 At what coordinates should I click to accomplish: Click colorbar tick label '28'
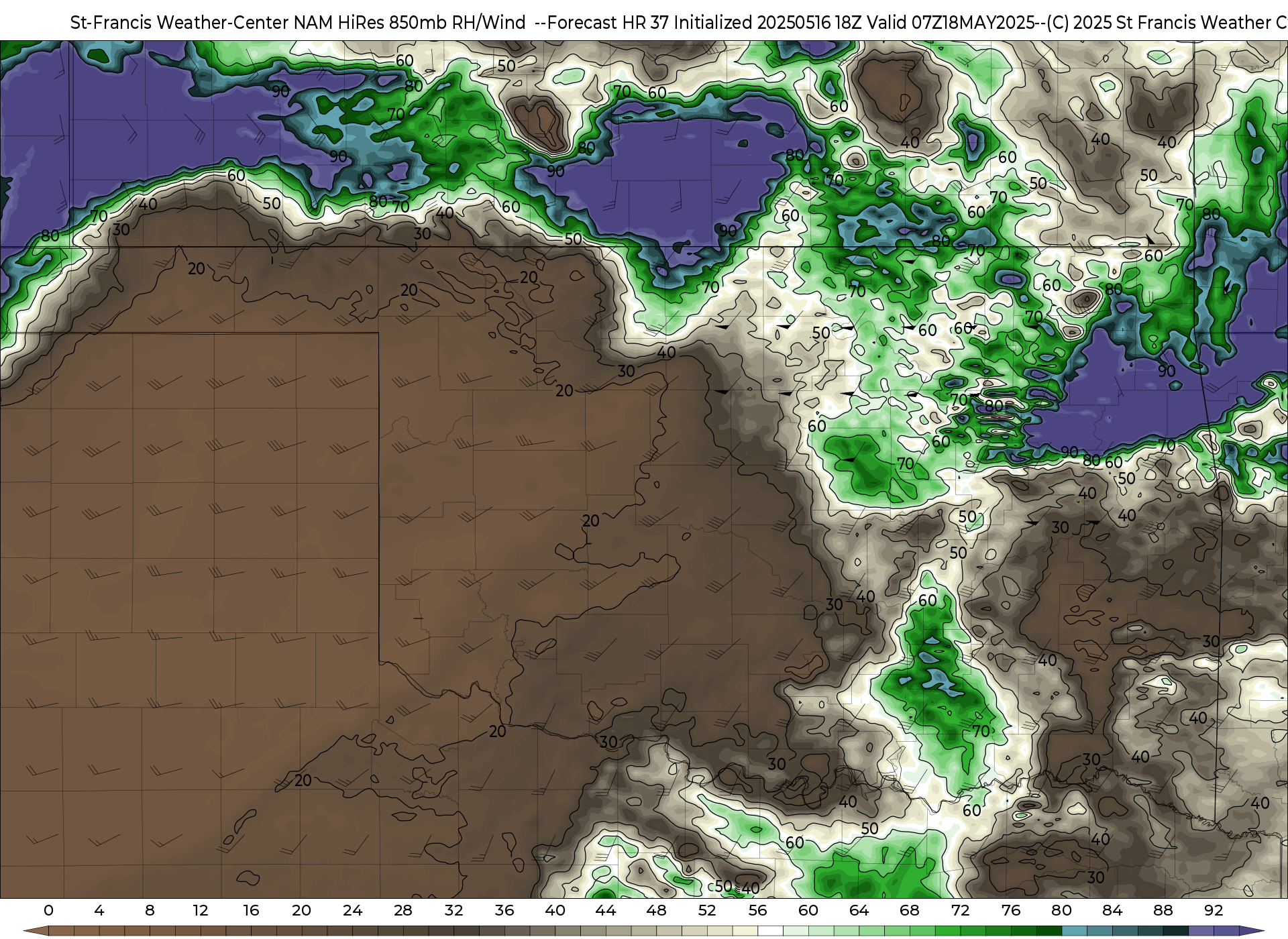click(x=403, y=910)
